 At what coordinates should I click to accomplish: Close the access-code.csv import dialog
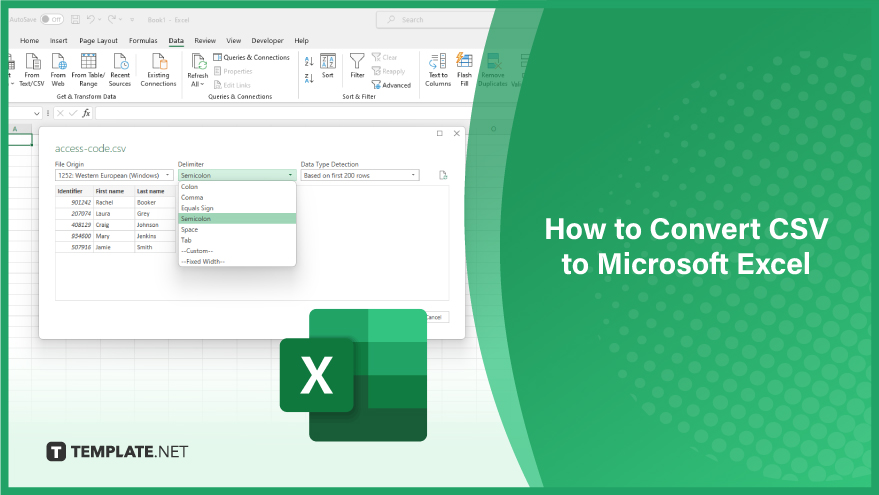tap(456, 133)
